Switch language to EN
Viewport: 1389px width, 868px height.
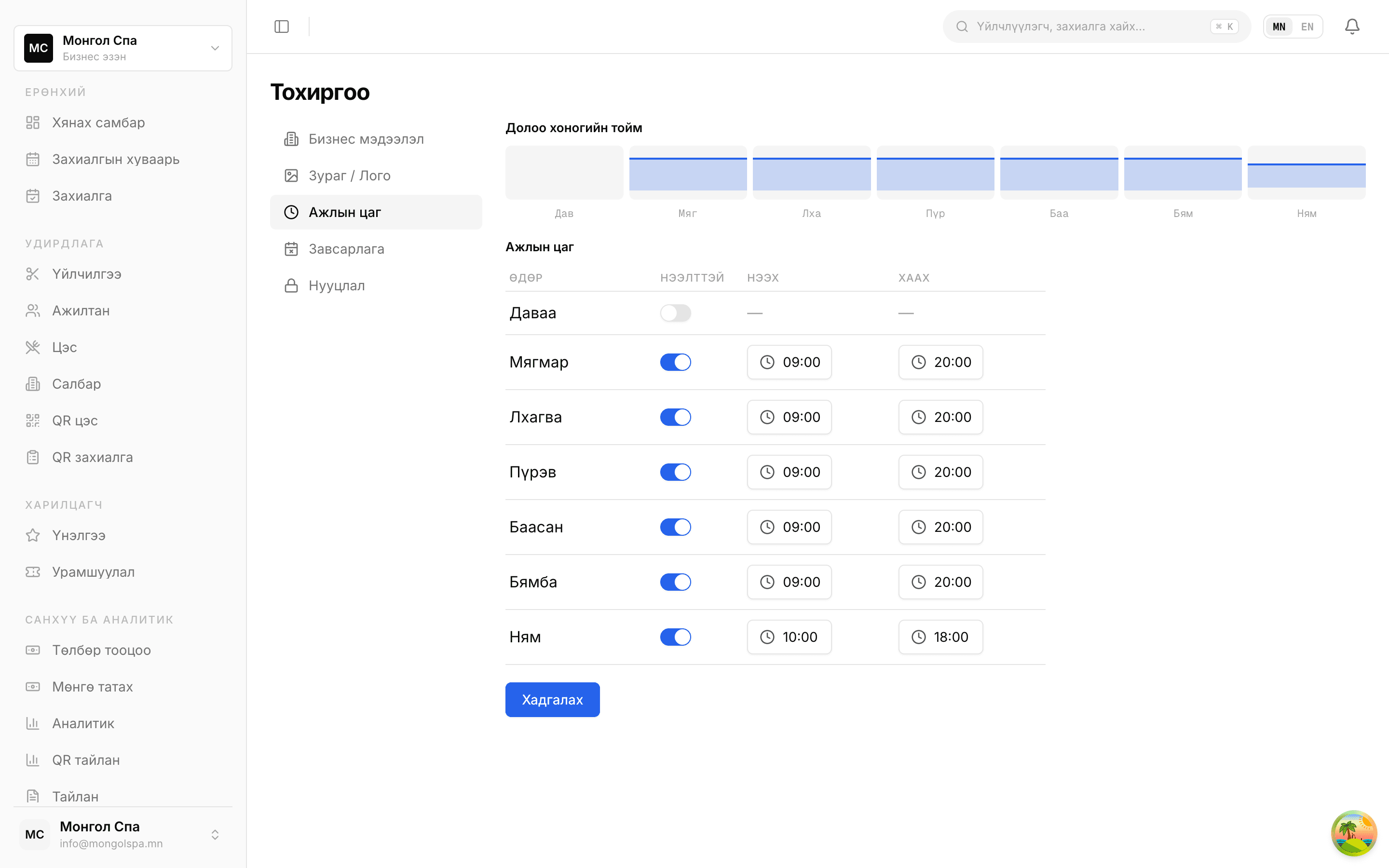pyautogui.click(x=1307, y=27)
